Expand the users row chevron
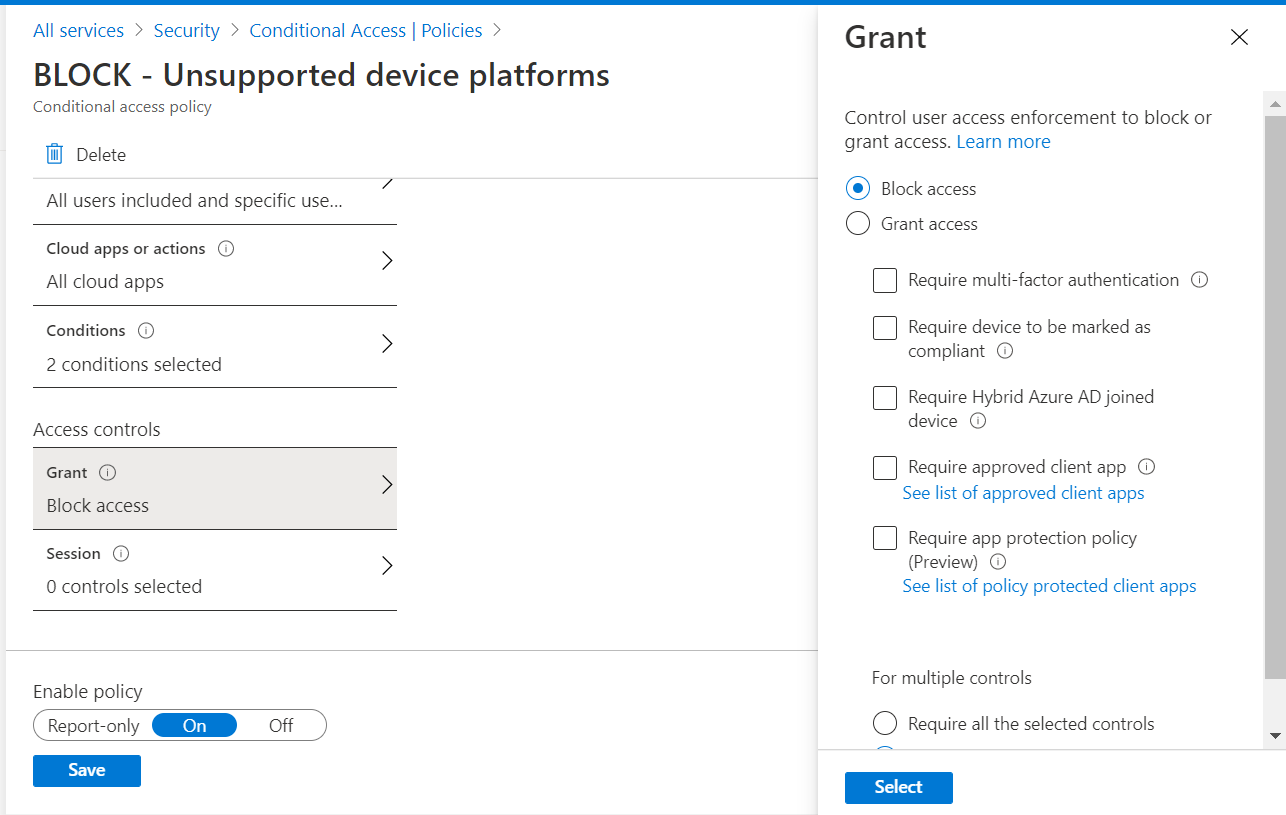Image resolution: width=1286 pixels, height=815 pixels. point(388,183)
